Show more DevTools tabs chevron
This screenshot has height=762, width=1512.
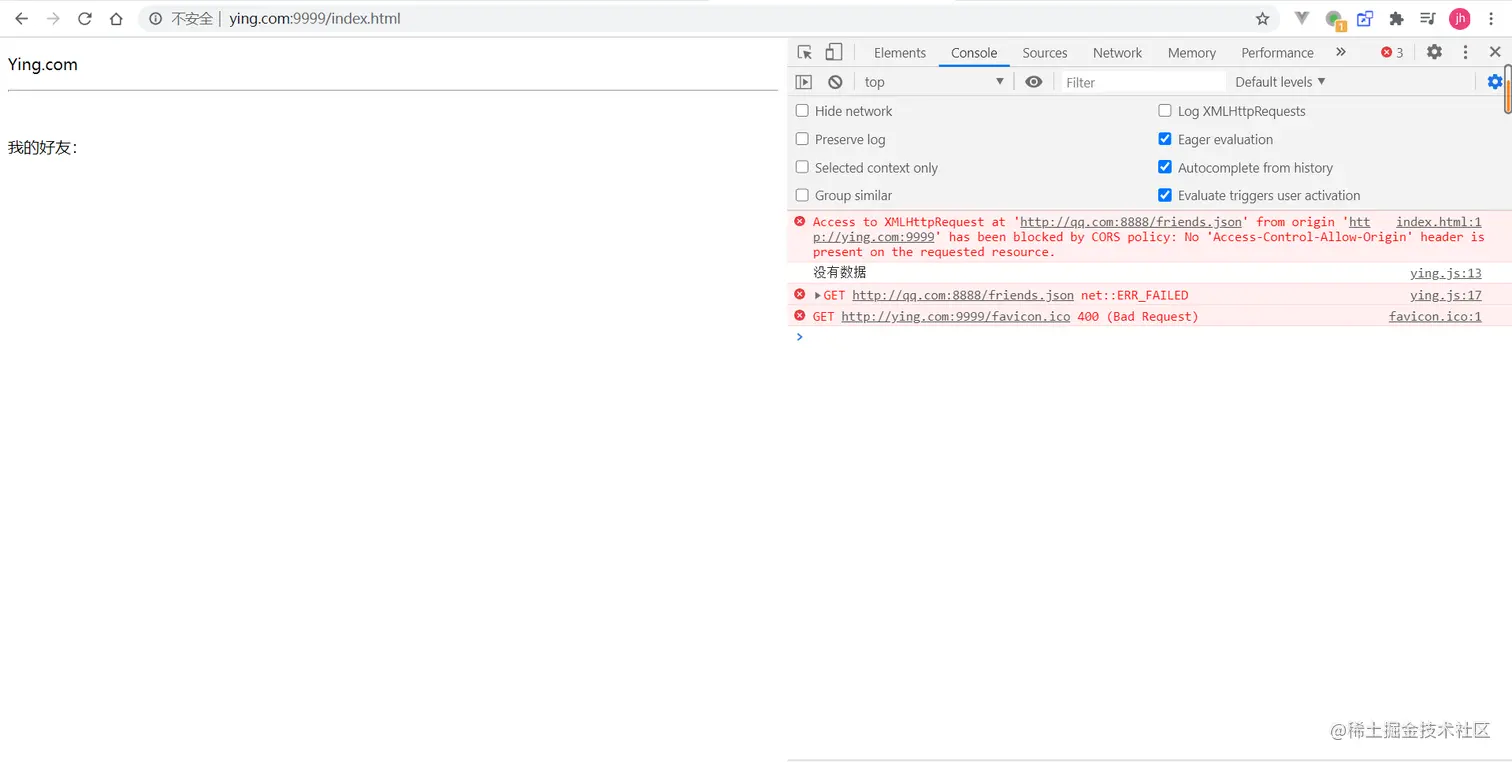tap(1341, 52)
